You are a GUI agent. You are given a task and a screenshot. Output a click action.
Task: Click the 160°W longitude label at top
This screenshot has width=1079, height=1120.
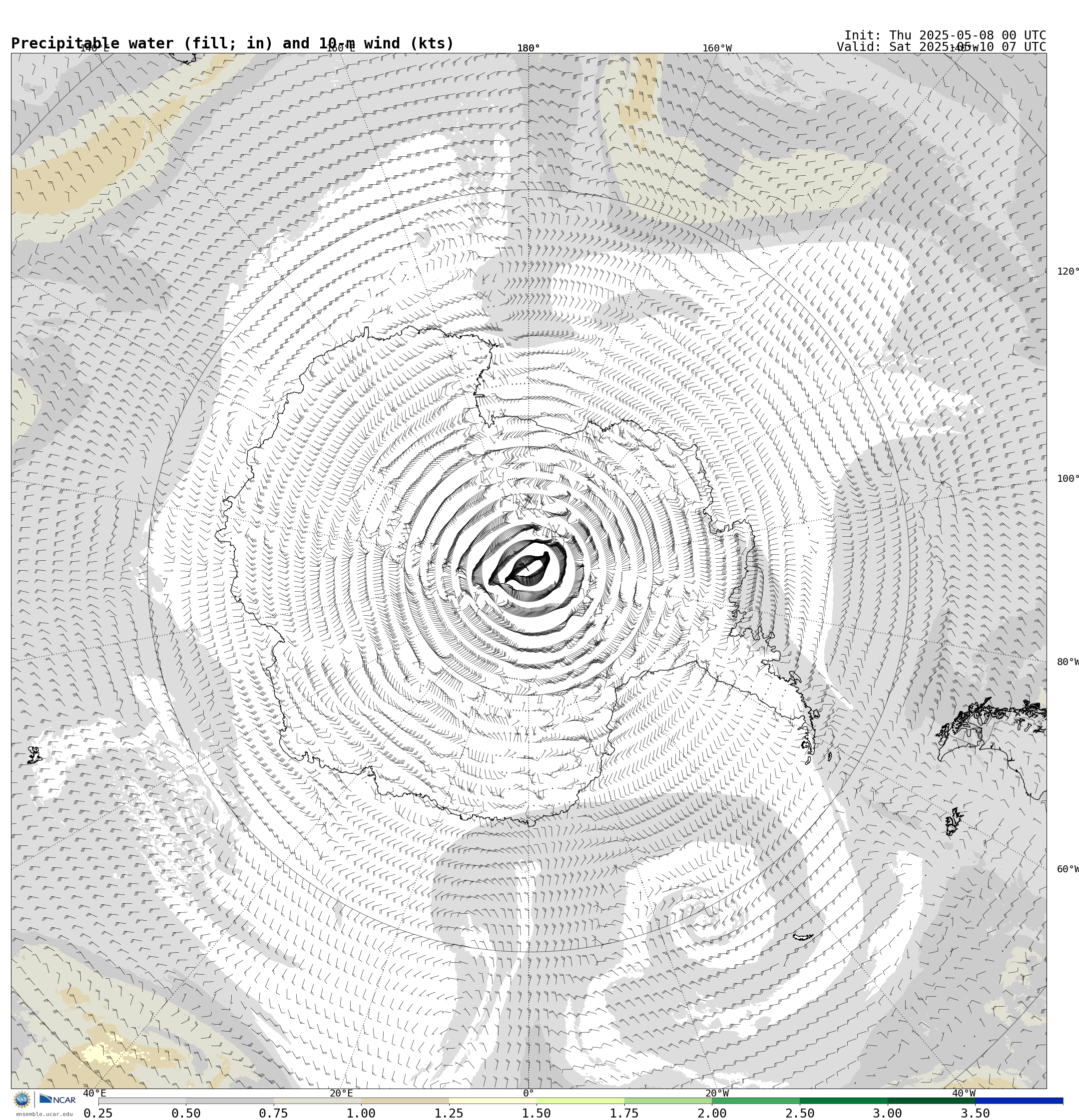point(717,48)
